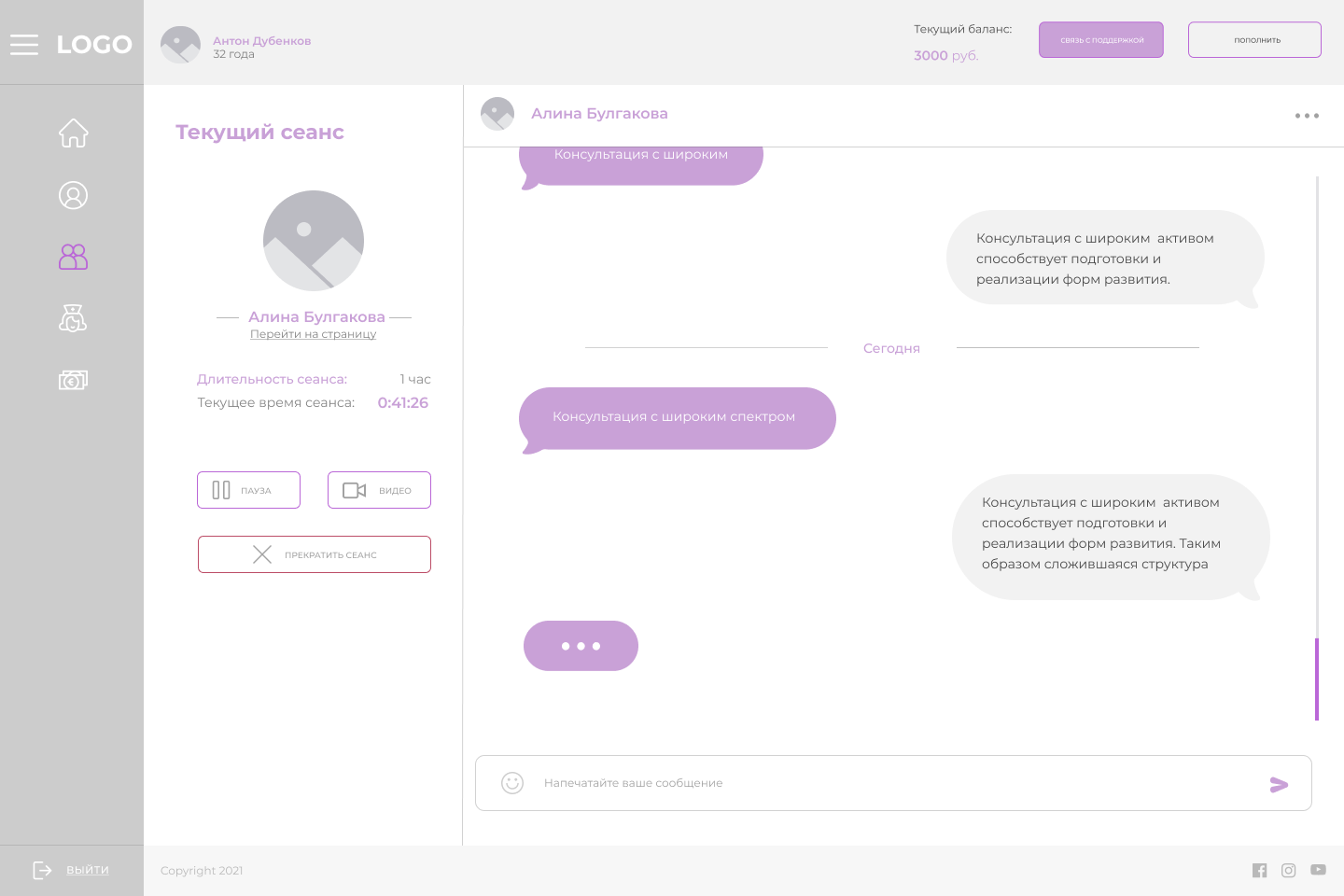The image size is (1344, 896).
Task: Open the Facebook footer icon
Action: pos(1259,870)
